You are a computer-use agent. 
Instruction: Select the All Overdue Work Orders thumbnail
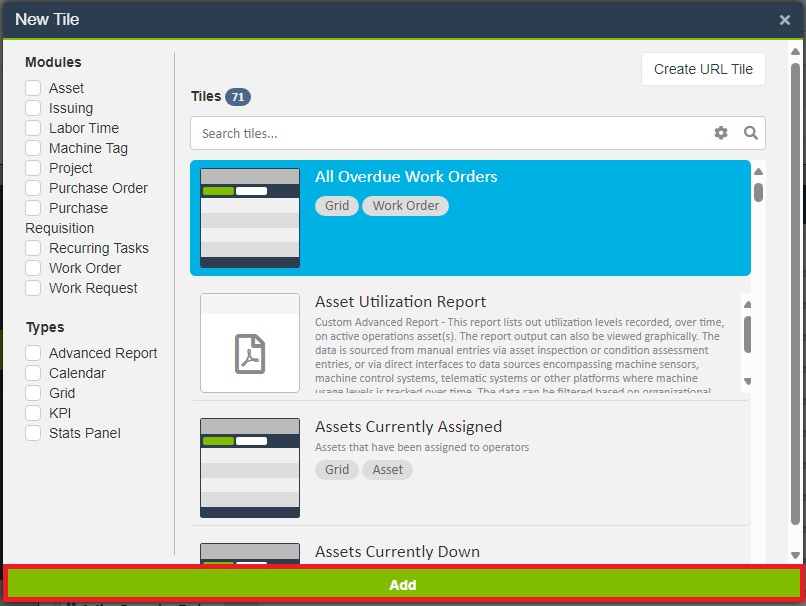[x=250, y=218]
